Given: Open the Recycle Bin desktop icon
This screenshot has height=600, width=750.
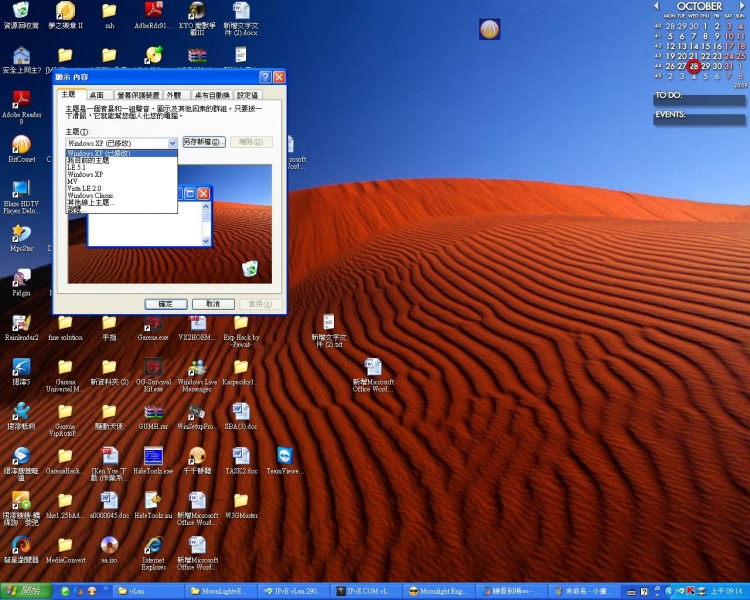Looking at the screenshot, I should [20, 12].
